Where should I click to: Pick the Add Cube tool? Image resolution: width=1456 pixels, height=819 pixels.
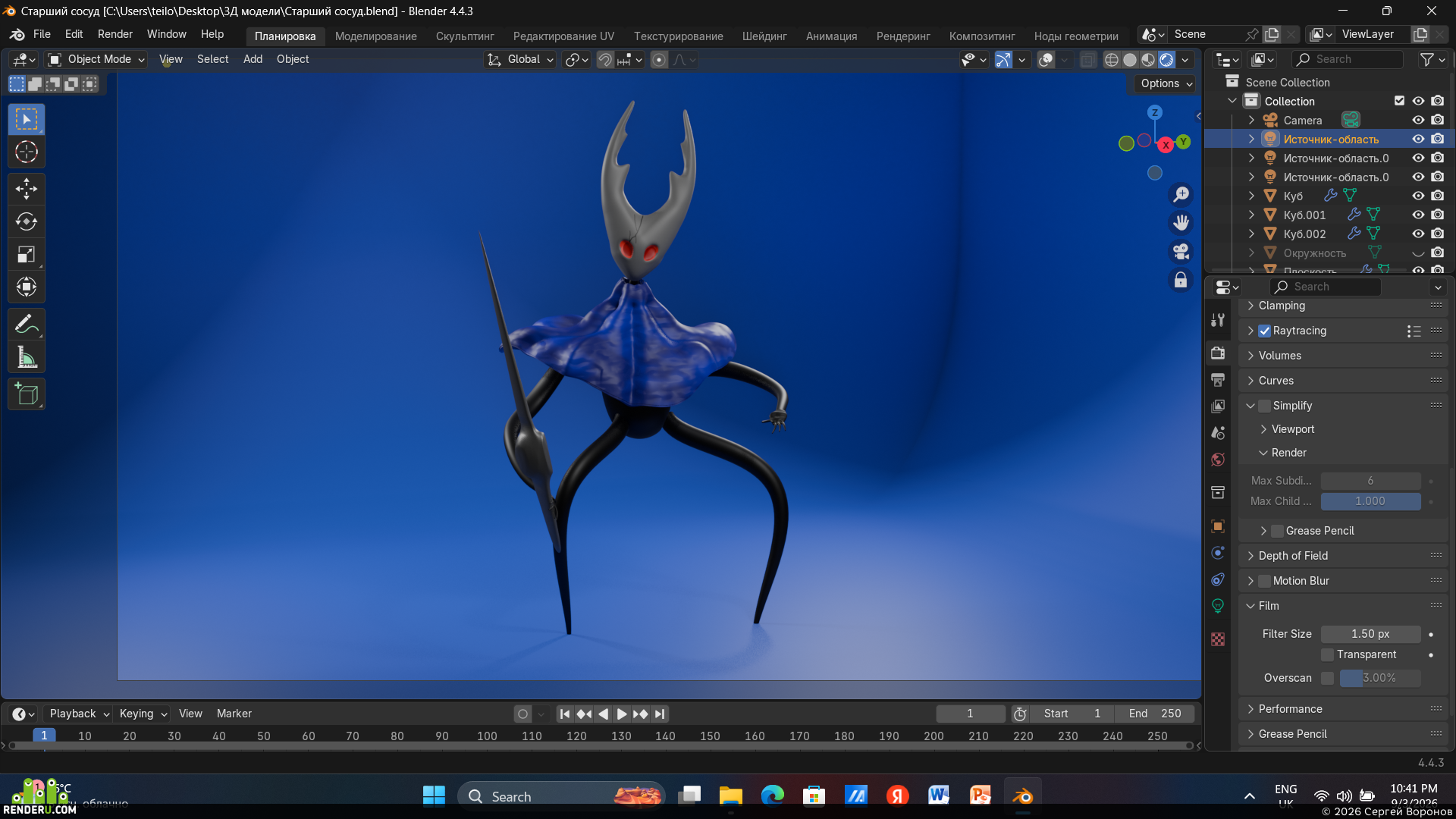(27, 394)
